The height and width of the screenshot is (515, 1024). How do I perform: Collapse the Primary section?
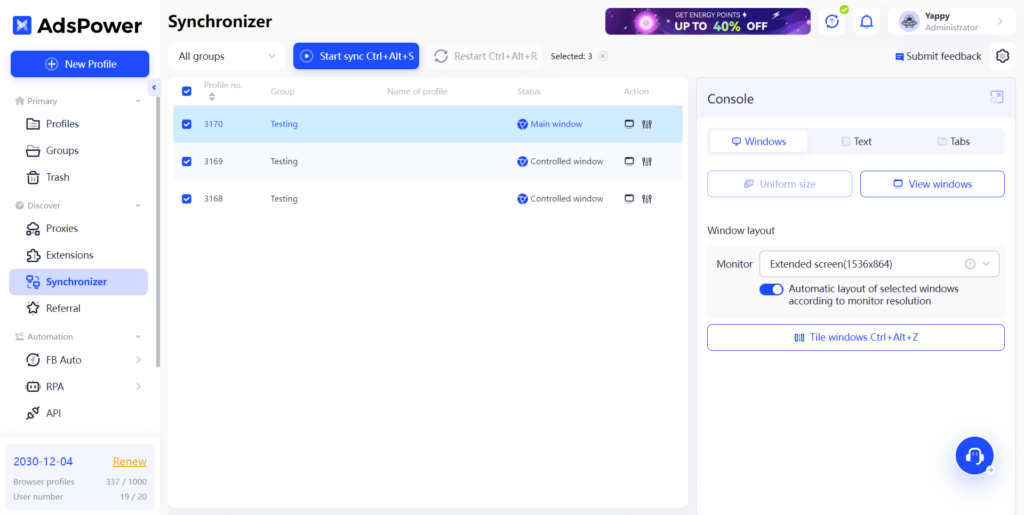pos(138,101)
